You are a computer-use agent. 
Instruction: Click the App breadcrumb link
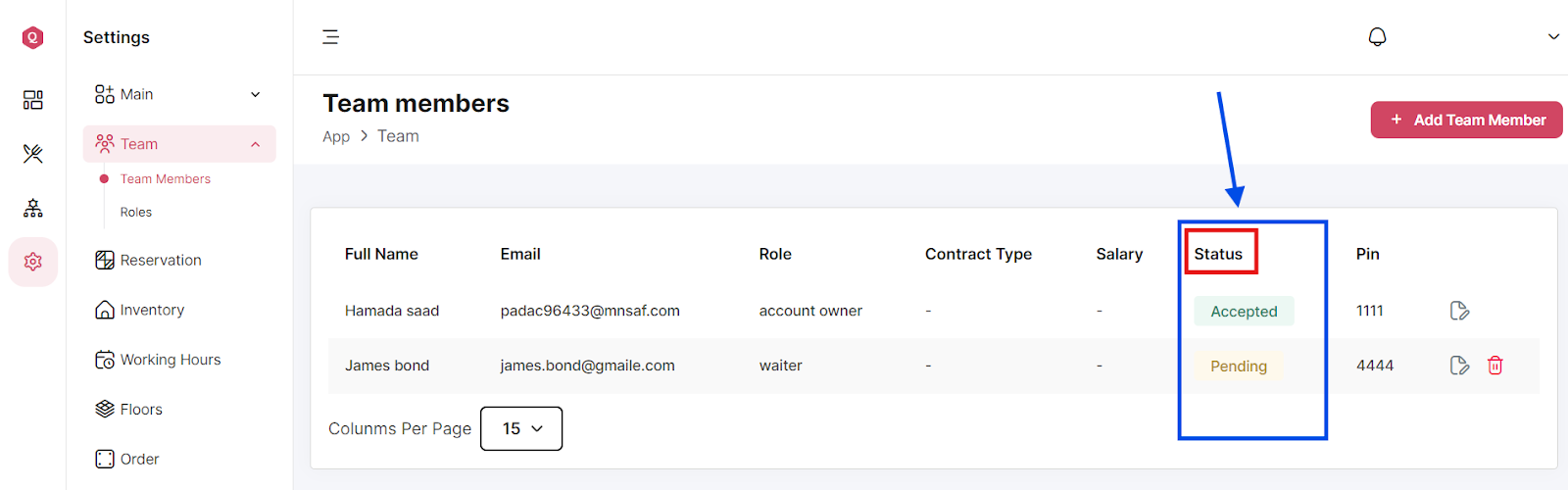pos(336,136)
